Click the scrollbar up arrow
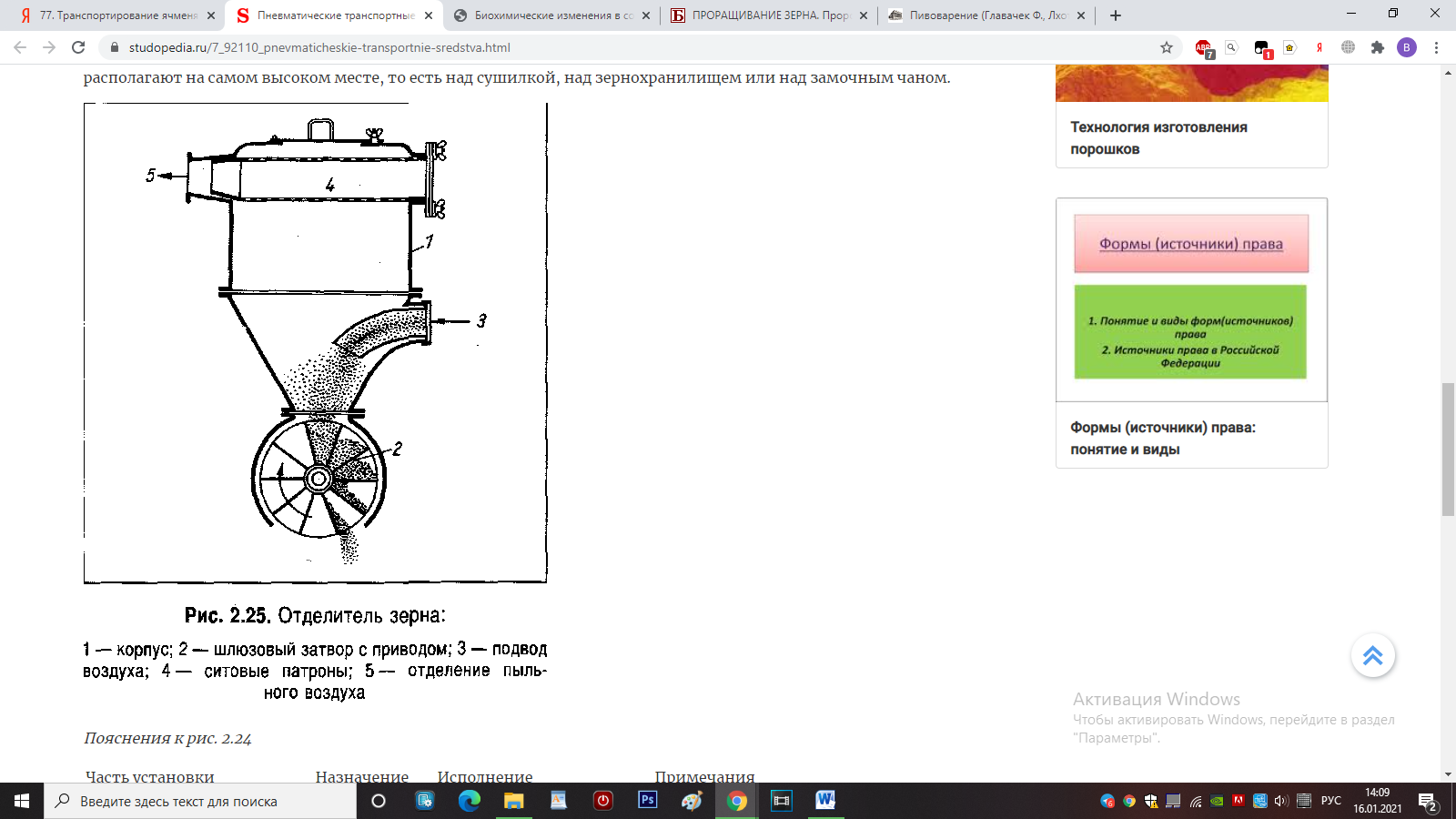This screenshot has height=819, width=1456. (x=1448, y=73)
